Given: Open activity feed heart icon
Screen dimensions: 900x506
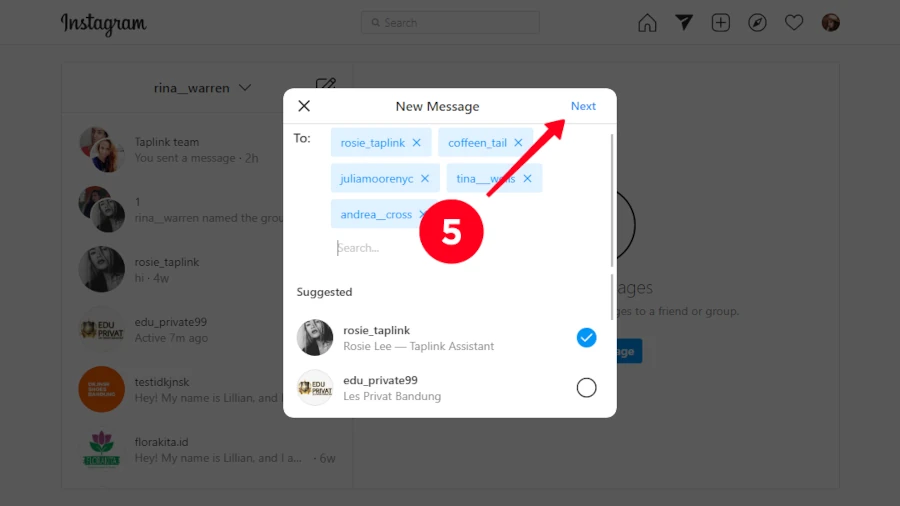Looking at the screenshot, I should click(794, 23).
